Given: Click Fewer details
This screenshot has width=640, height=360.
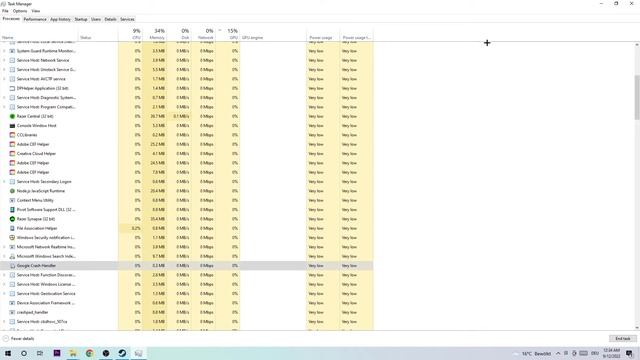Looking at the screenshot, I should 19,339.
